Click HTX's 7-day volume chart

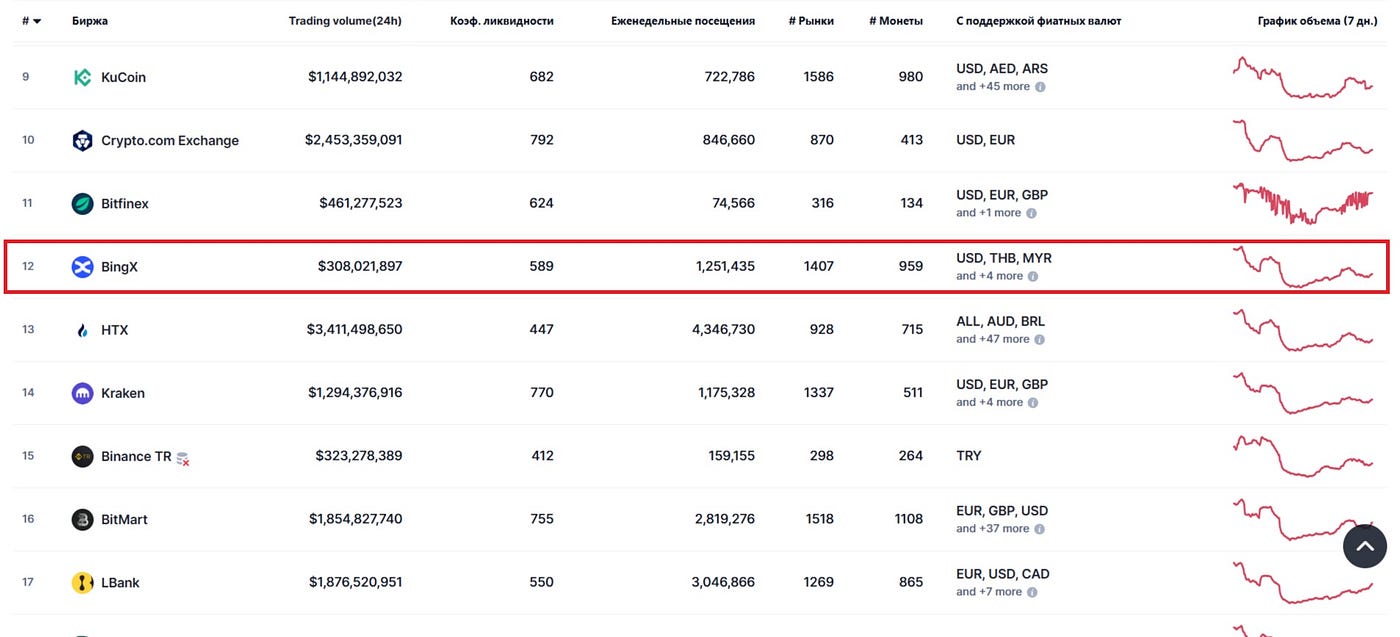coord(1303,330)
